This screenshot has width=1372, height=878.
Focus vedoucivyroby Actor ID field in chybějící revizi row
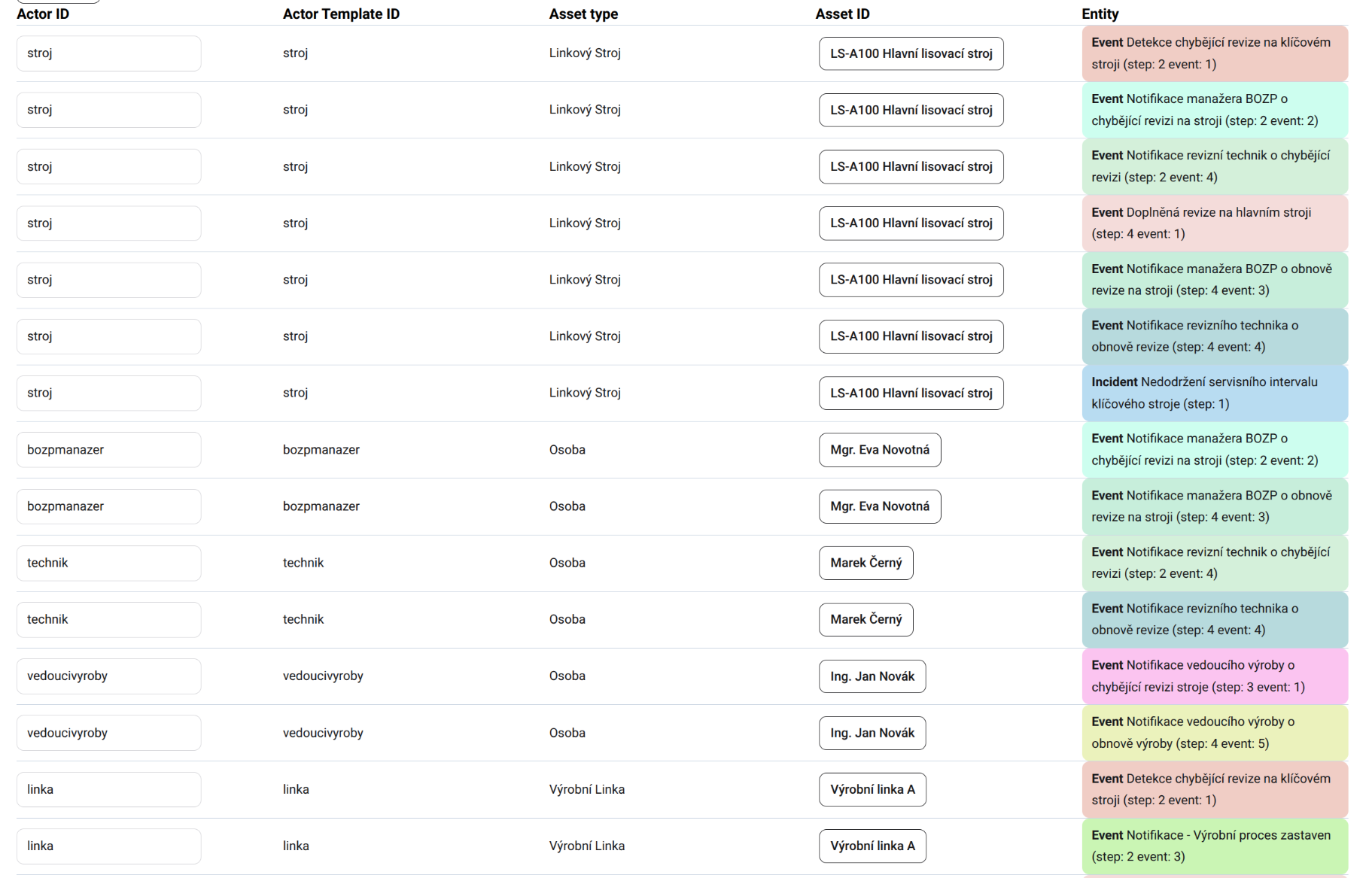tap(108, 676)
